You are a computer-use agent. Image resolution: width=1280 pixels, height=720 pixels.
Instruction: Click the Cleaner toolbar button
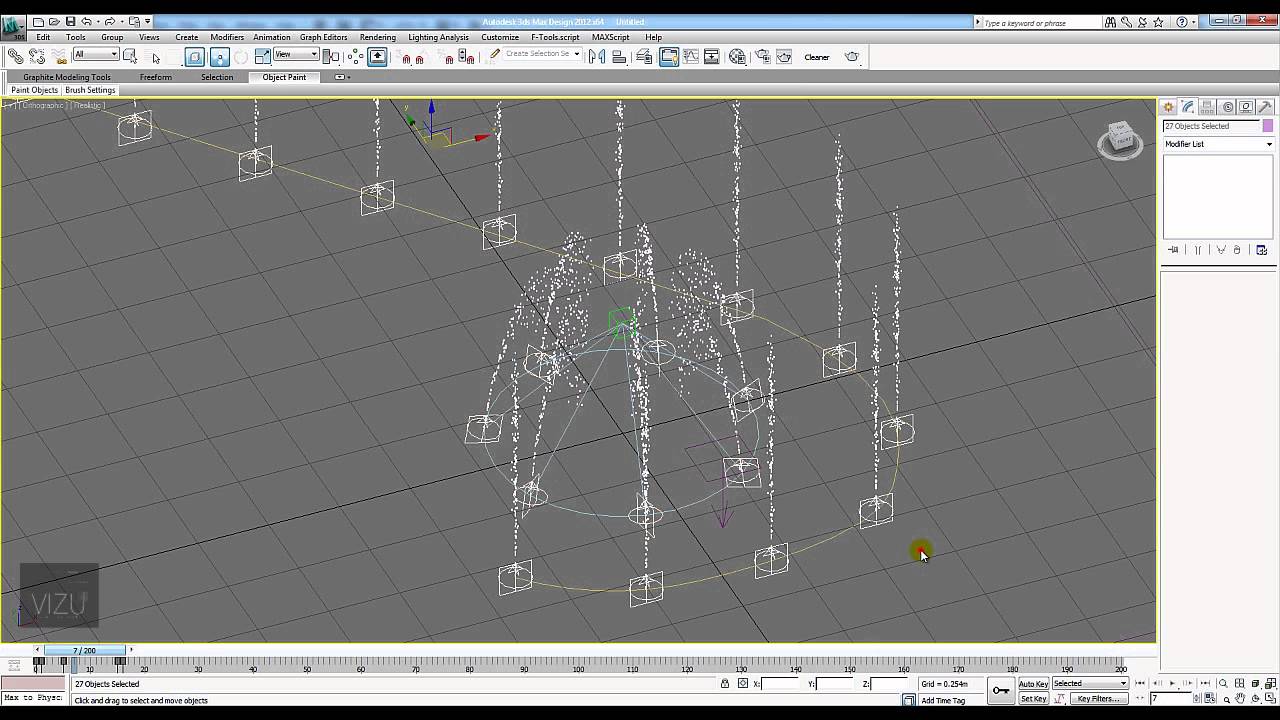click(817, 57)
